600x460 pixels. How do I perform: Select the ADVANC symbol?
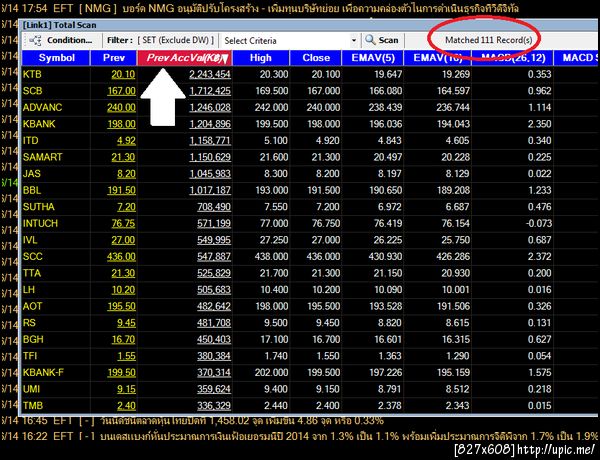[x=42, y=107]
